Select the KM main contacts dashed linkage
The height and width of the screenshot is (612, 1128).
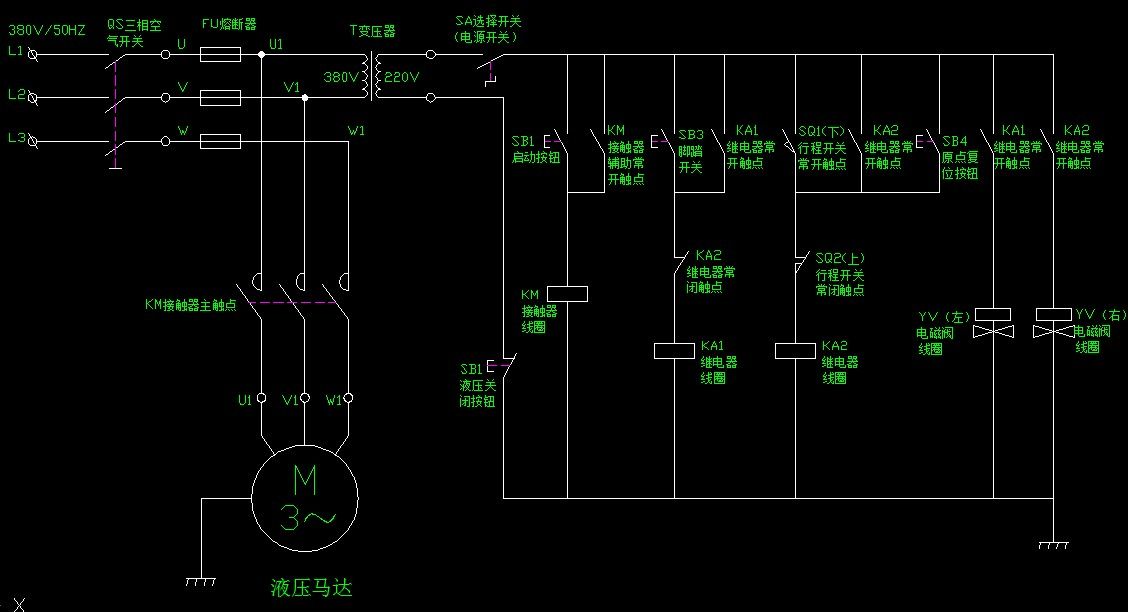[x=294, y=303]
